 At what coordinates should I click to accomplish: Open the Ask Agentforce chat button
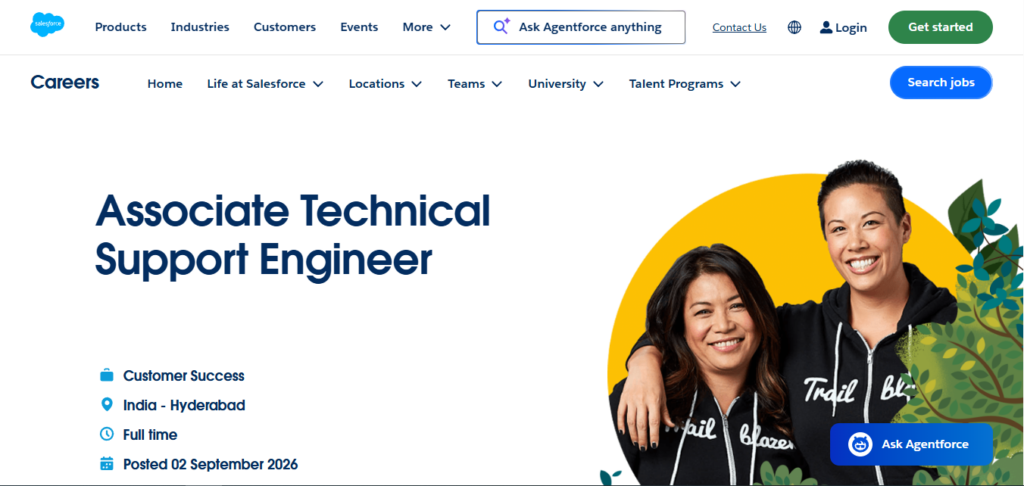tap(911, 444)
